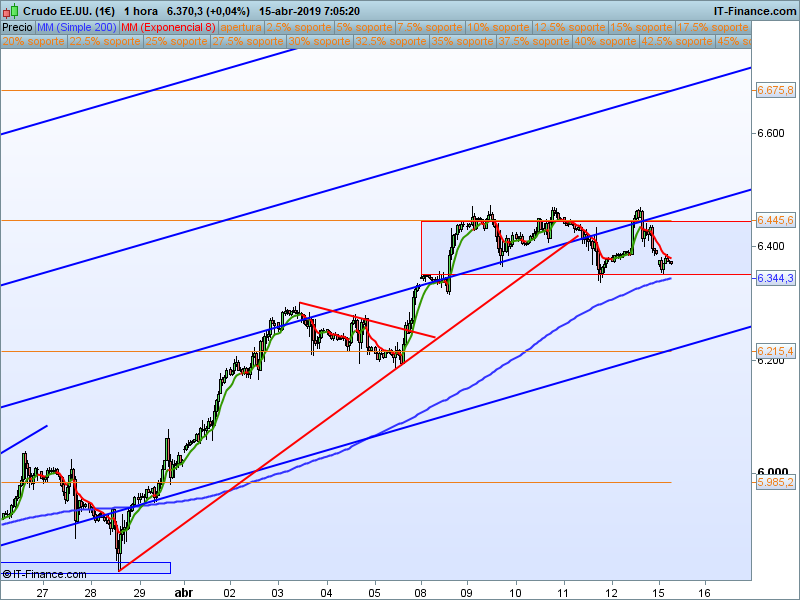The height and width of the screenshot is (600, 800).
Task: Click the 5.985,2 price level tag
Action: point(775,482)
